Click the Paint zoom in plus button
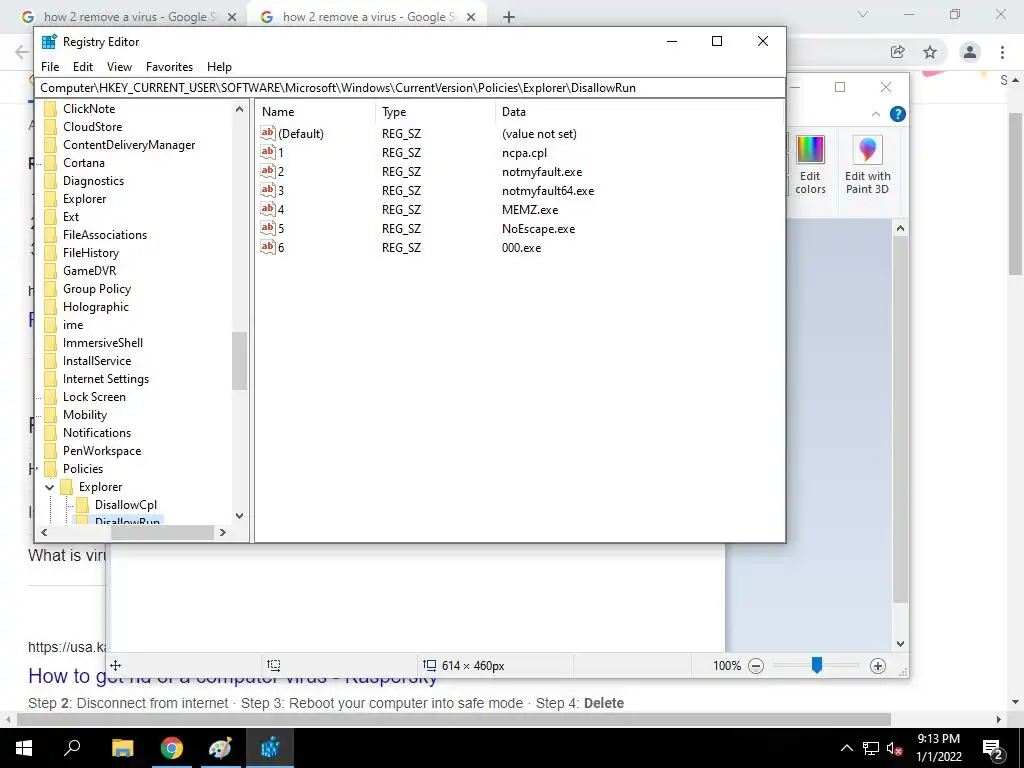This screenshot has width=1024, height=768. (x=878, y=666)
